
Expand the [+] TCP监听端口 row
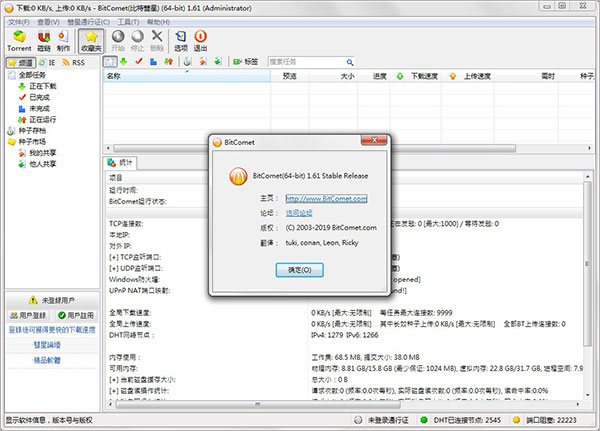(113, 257)
